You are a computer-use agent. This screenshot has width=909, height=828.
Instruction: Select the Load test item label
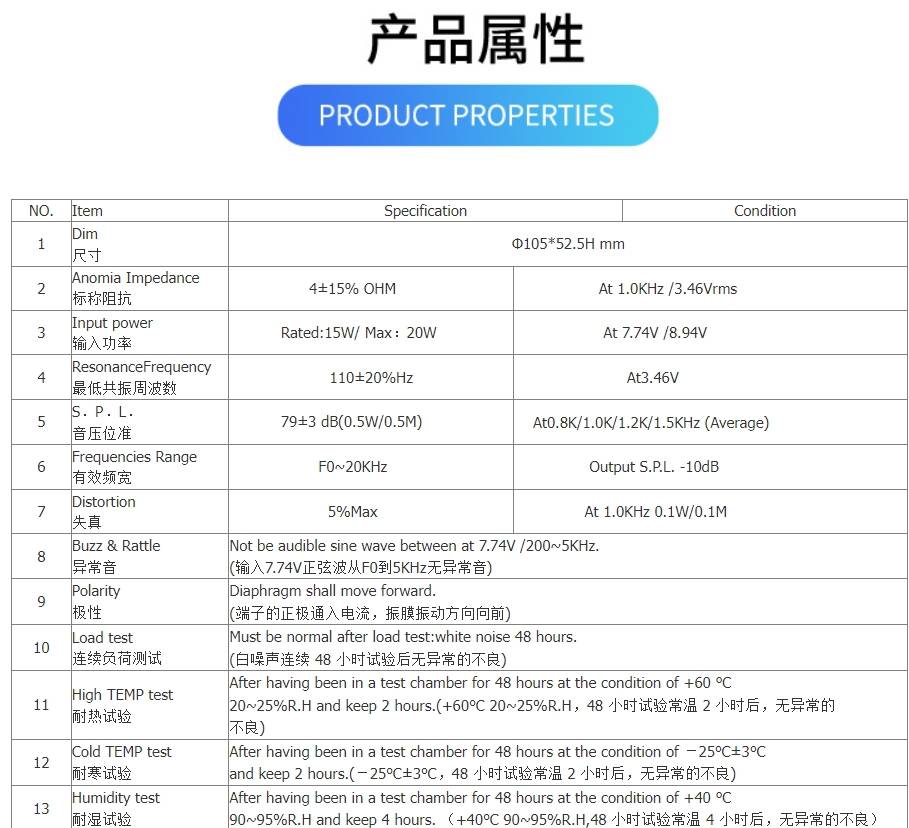tap(102, 638)
